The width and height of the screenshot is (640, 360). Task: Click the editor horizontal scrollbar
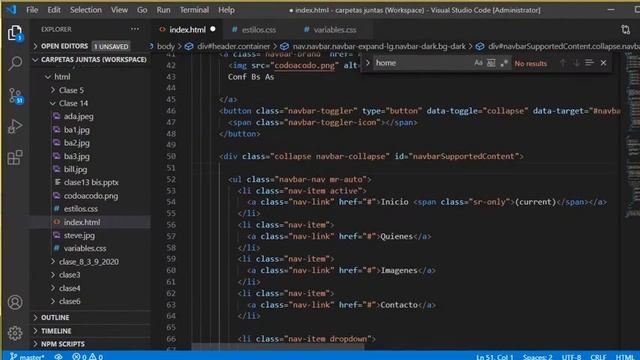tap(278, 347)
